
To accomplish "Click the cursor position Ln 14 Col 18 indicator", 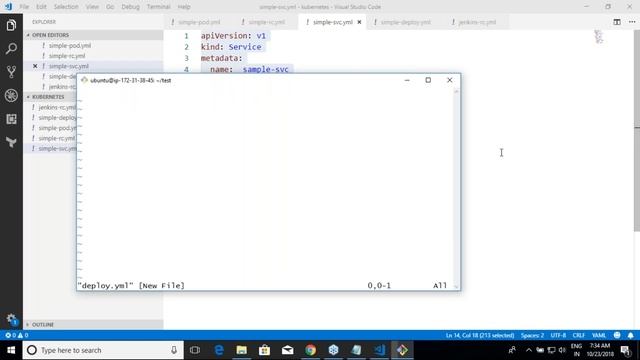I will 480,335.
